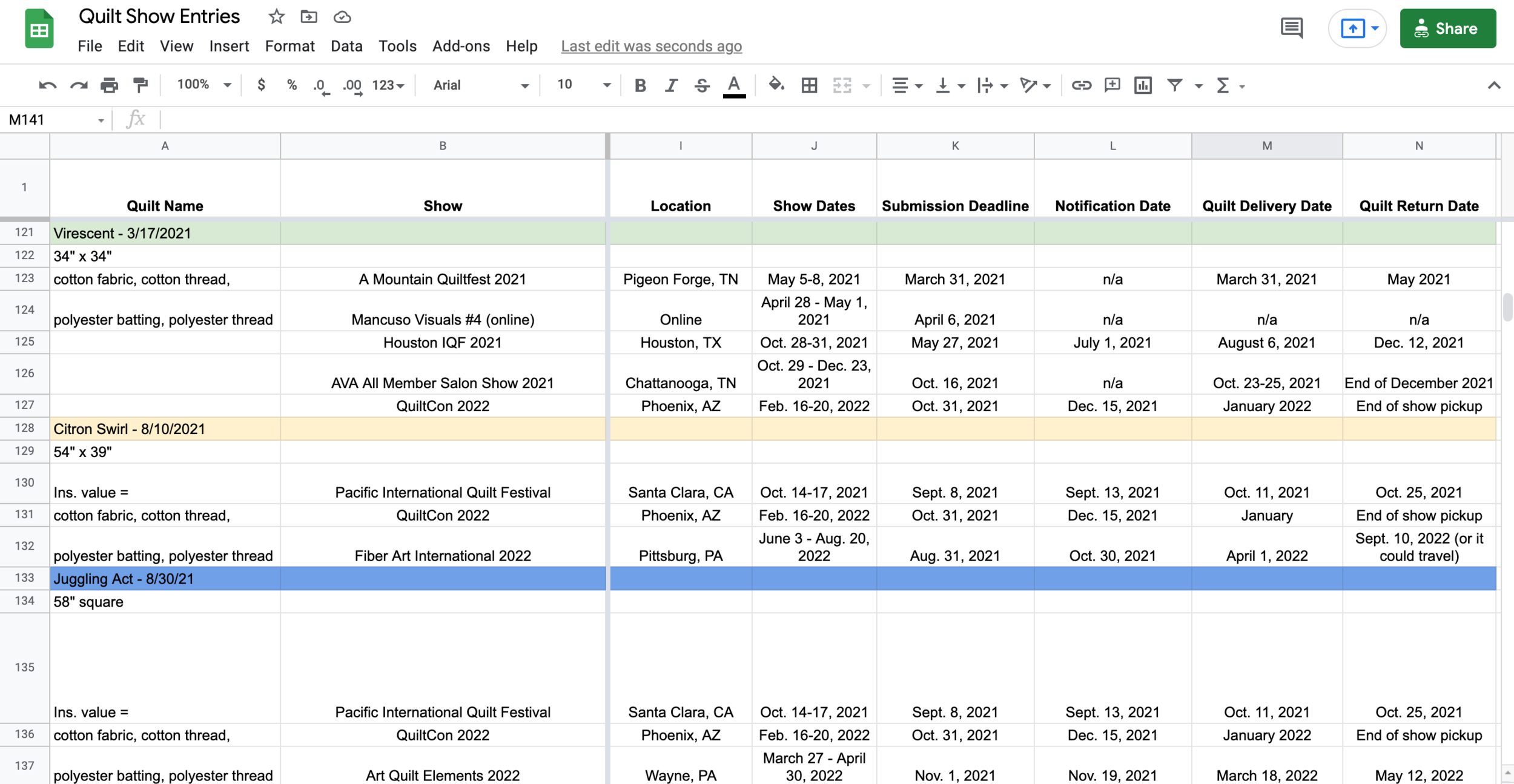
Task: Star the Quilt Show Entries spreadsheet
Action: [x=276, y=16]
